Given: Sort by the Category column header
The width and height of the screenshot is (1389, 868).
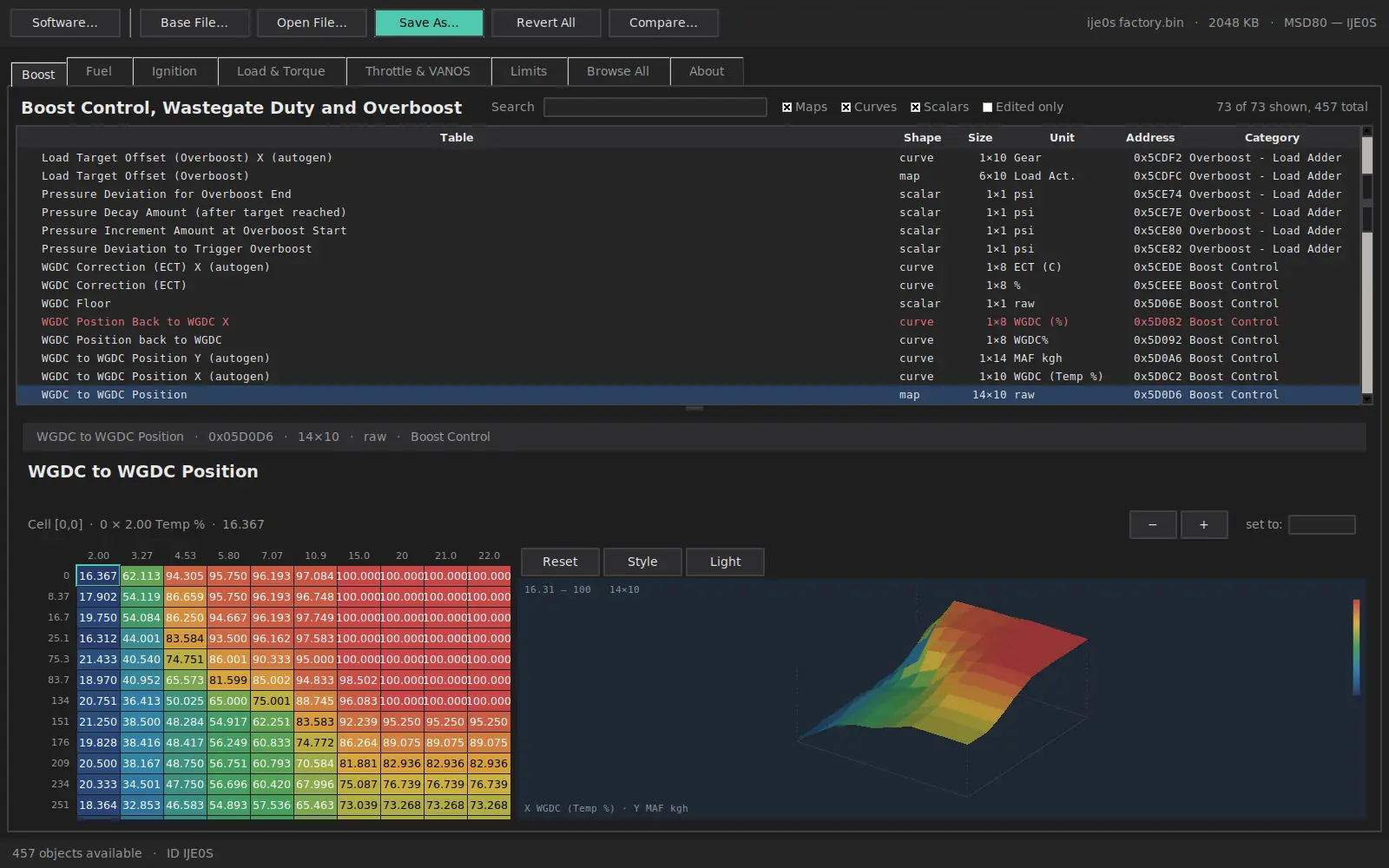Looking at the screenshot, I should [1272, 137].
